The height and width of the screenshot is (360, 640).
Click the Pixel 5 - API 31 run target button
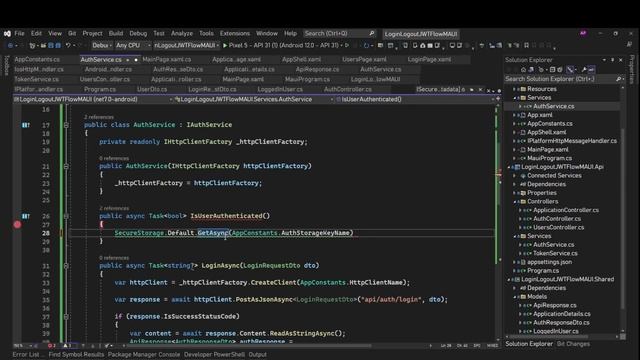283,46
